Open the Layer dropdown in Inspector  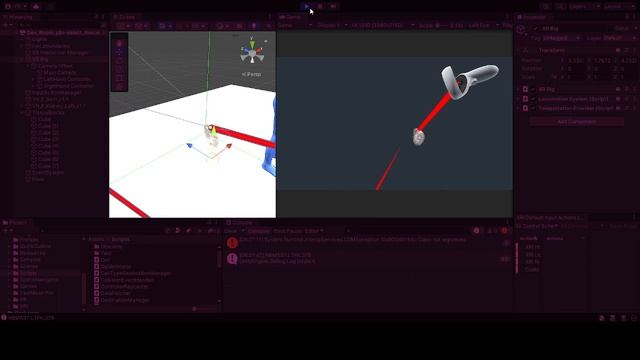pyautogui.click(x=619, y=38)
